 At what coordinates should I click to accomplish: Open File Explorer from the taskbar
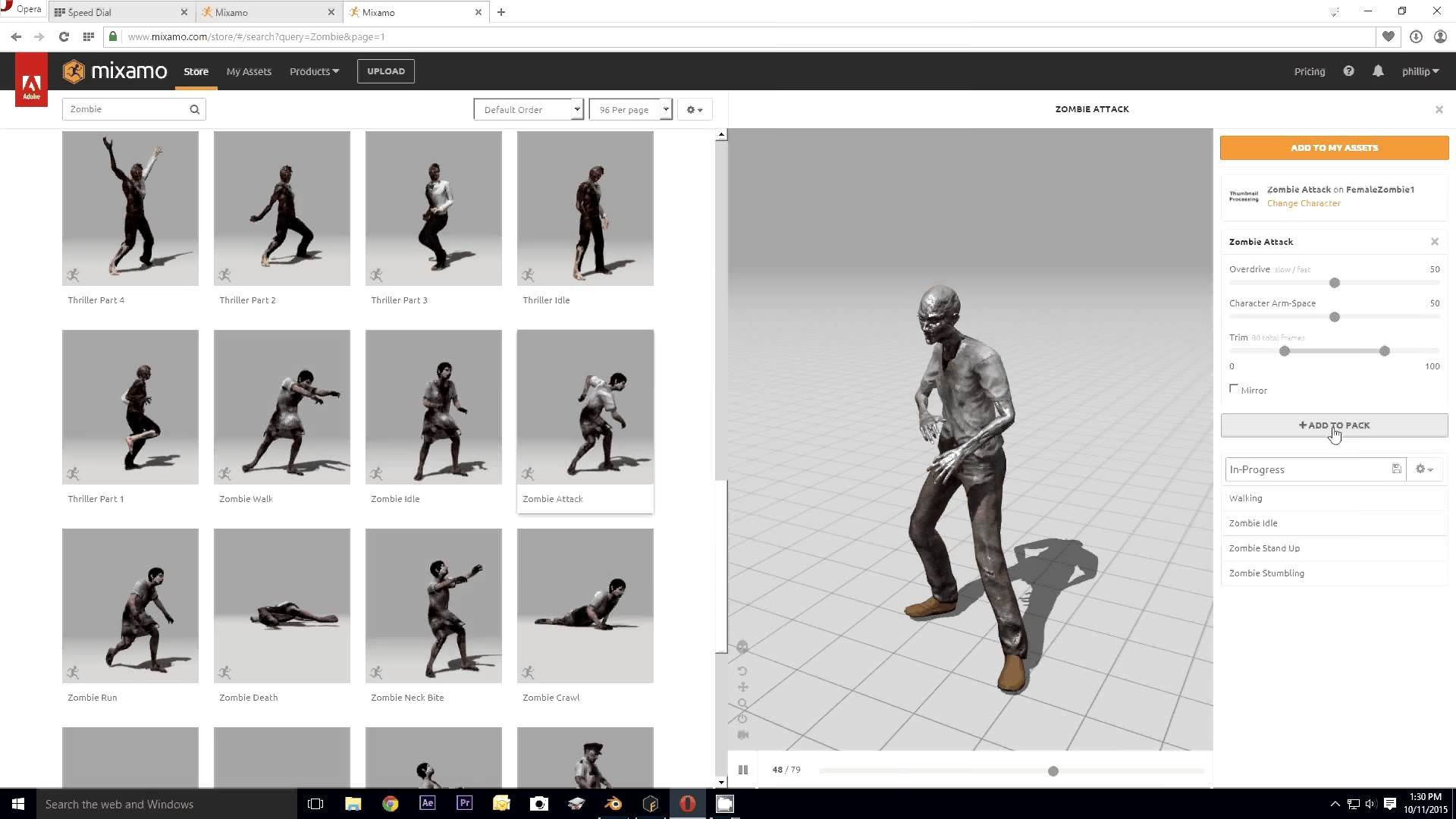(353, 804)
